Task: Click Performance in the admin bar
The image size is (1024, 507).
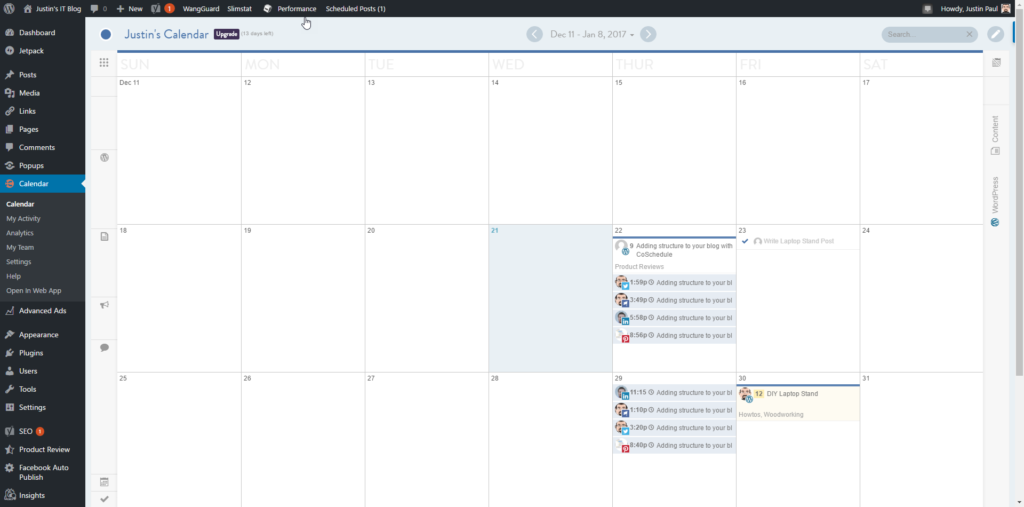Action: (290, 8)
